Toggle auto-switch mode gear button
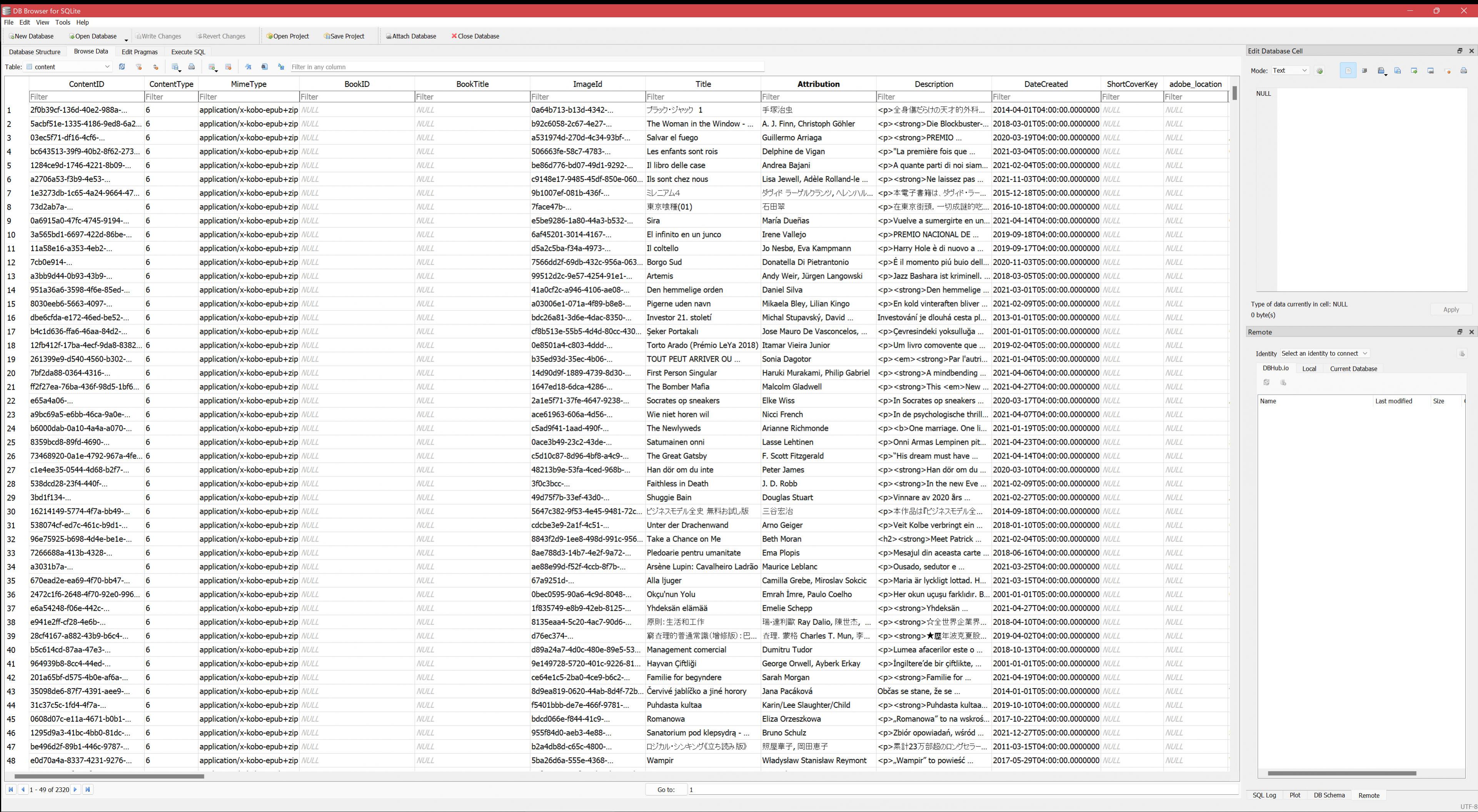The height and width of the screenshot is (812, 1478). coord(1320,71)
